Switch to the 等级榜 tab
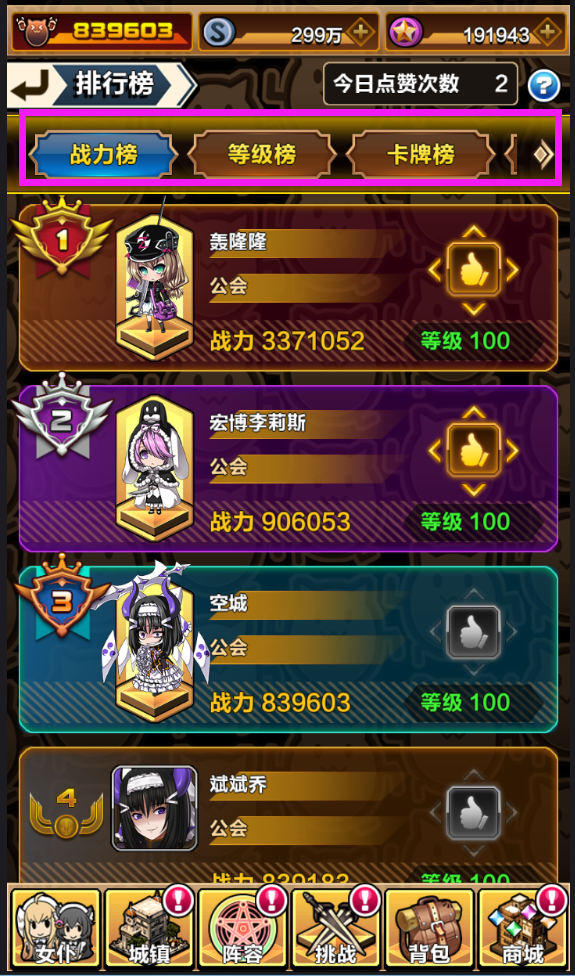This screenshot has height=976, width=575. click(261, 154)
